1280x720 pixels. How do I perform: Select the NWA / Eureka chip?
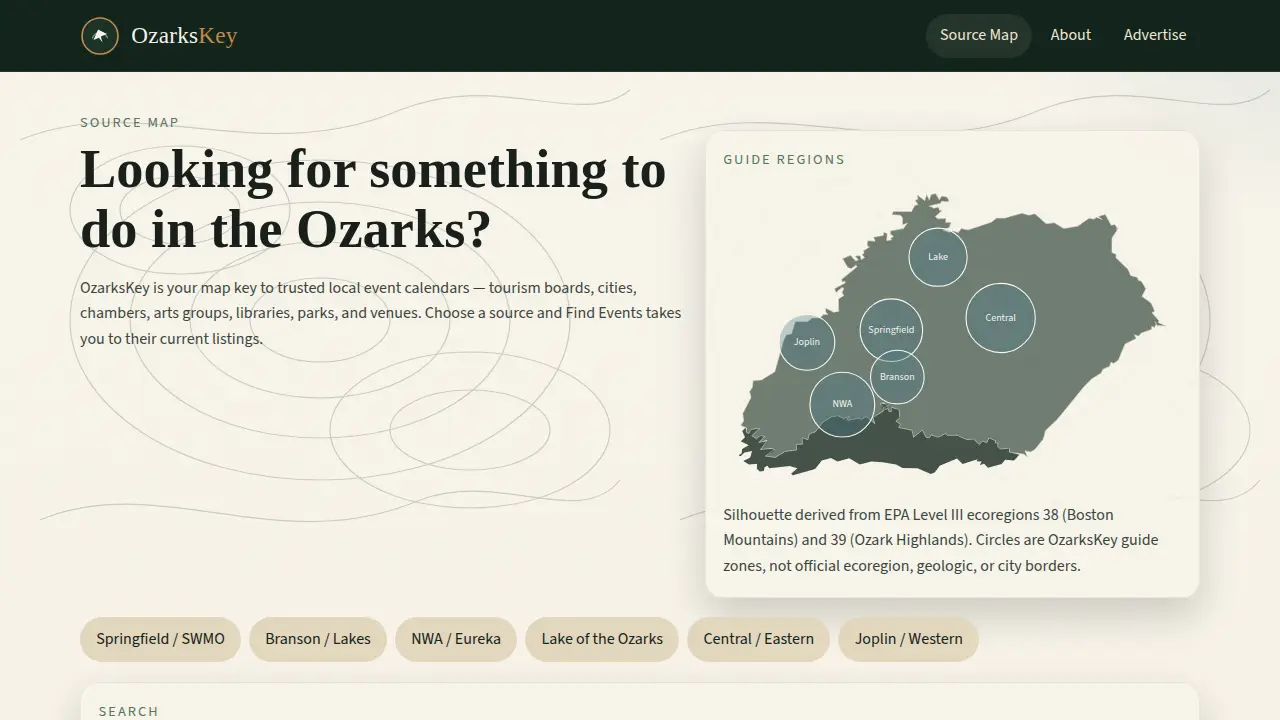[456, 639]
